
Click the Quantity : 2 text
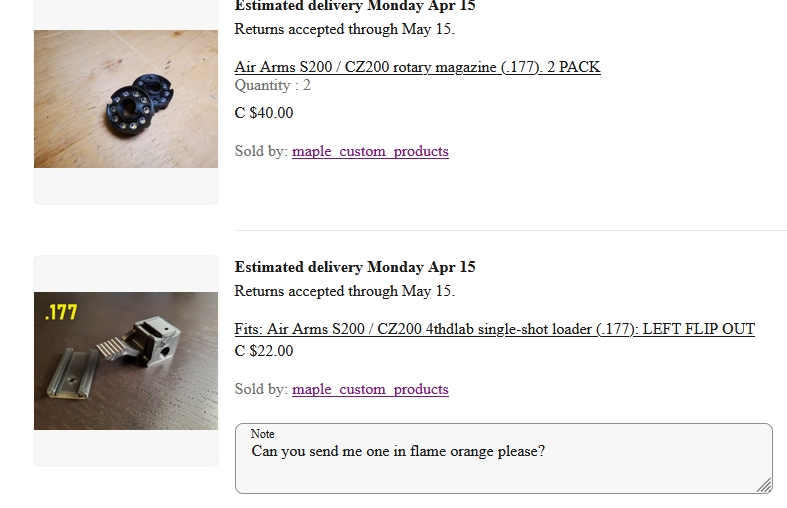(273, 85)
